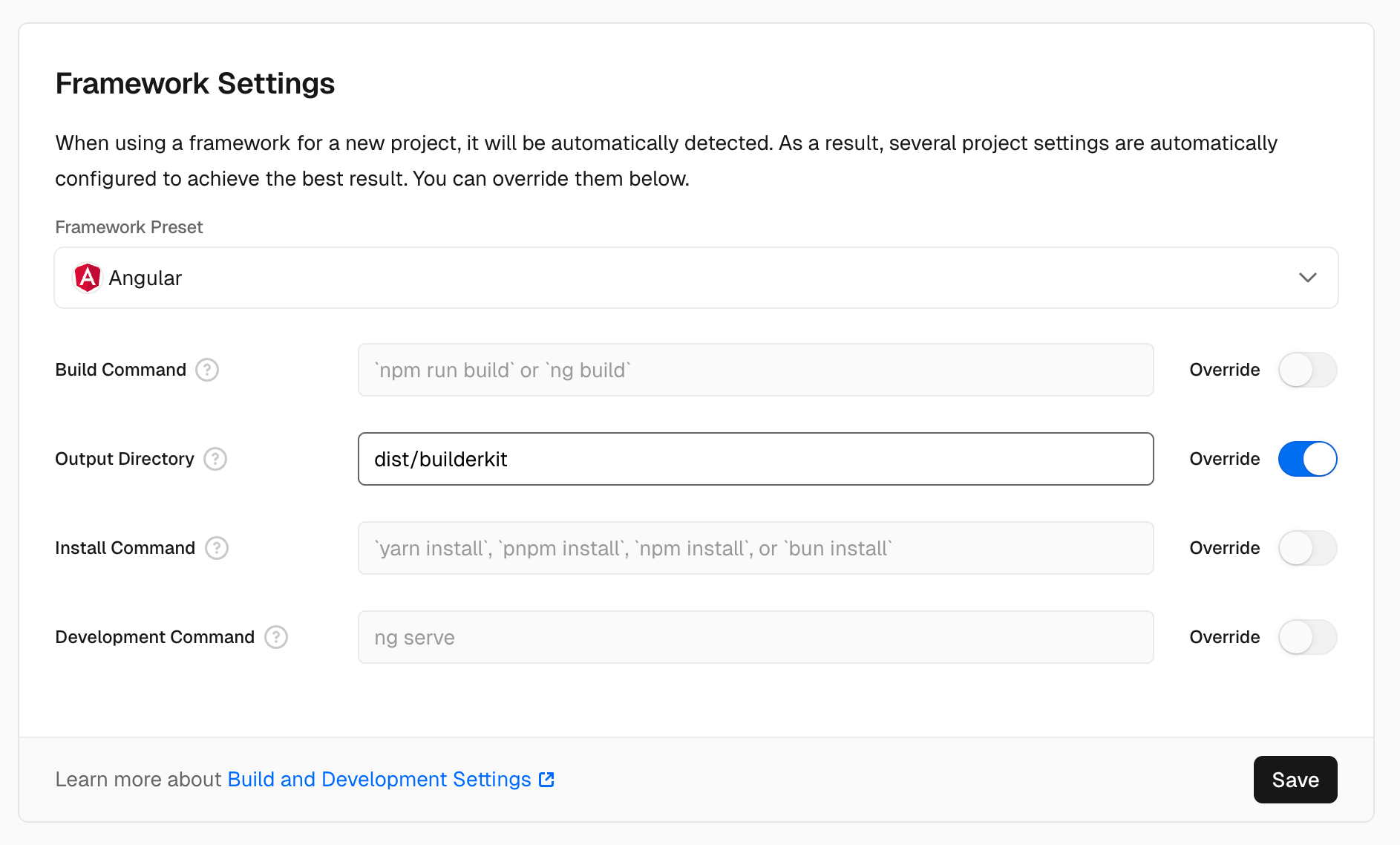Click the Override label for Development Command
Image resolution: width=1400 pixels, height=845 pixels.
click(1225, 637)
